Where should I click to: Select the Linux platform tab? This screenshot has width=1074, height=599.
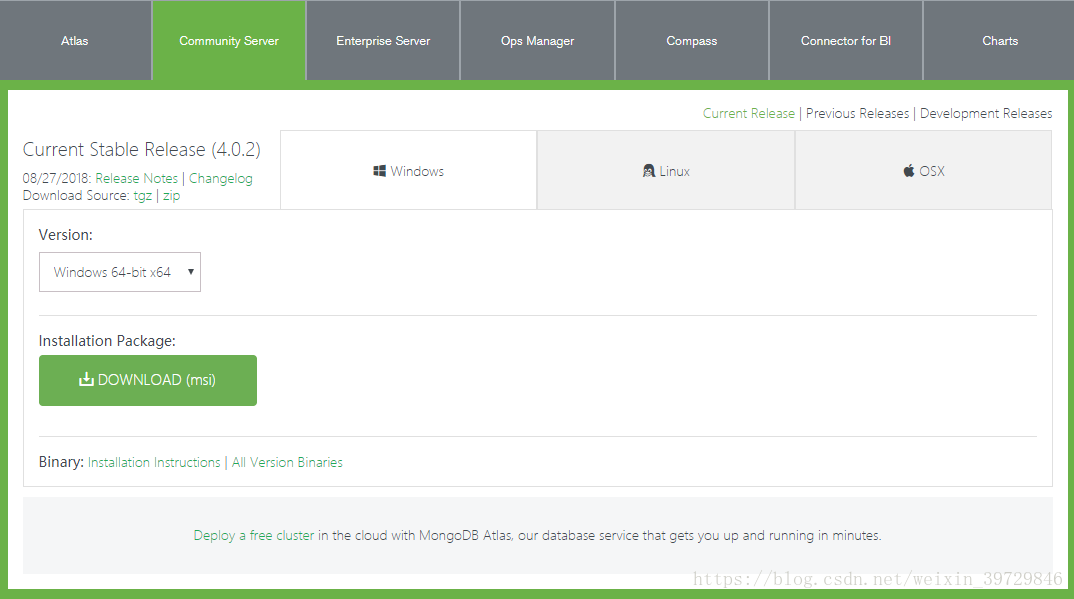tap(666, 170)
